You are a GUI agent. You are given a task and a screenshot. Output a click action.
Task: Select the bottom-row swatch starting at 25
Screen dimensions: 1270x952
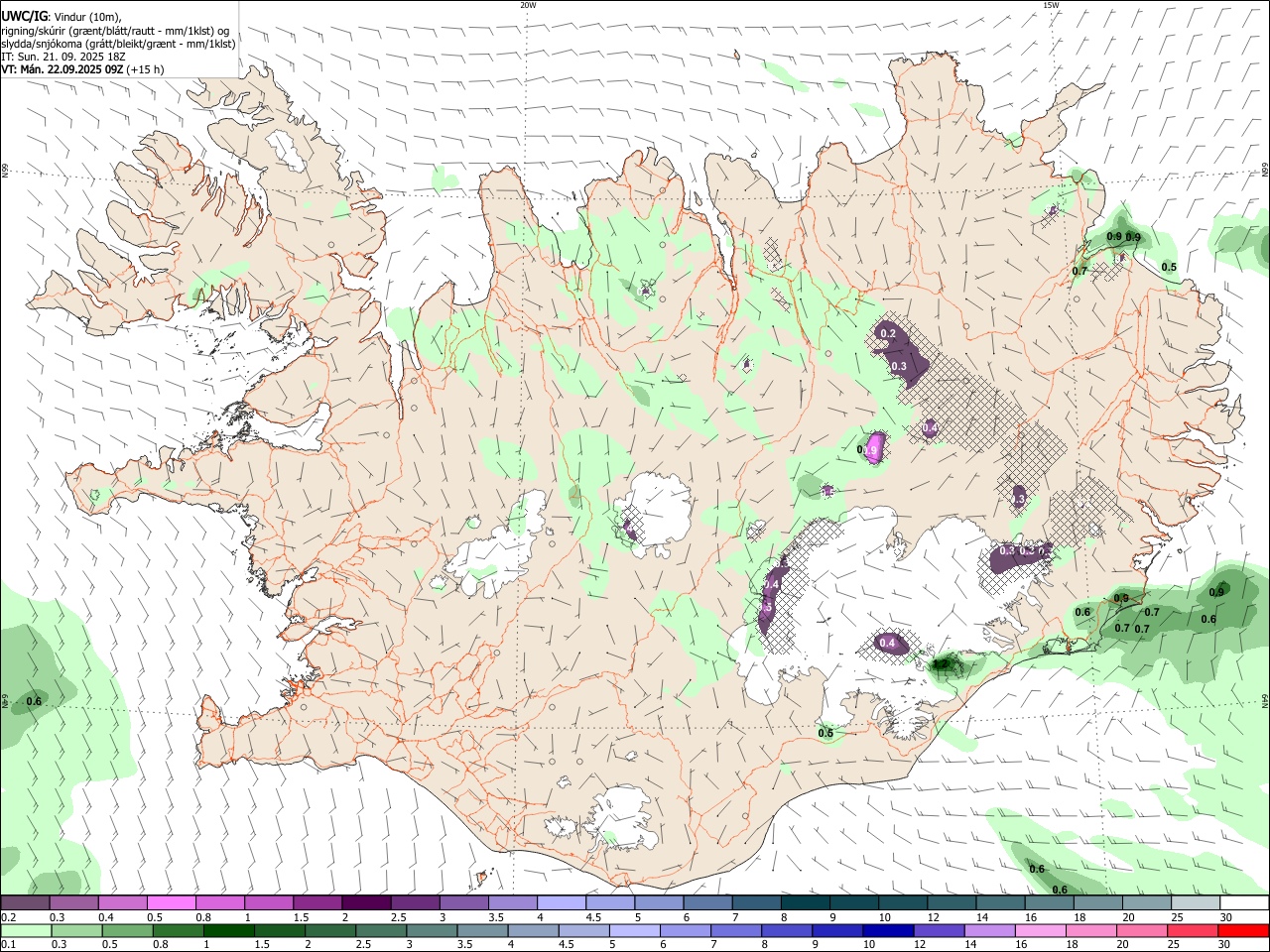point(1192,930)
